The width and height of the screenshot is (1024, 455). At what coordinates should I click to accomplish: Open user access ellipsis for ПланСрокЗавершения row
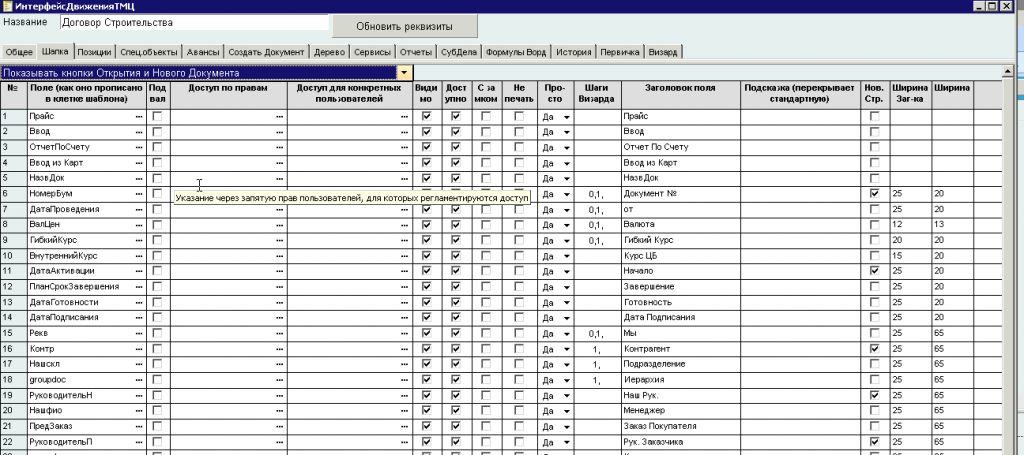[405, 287]
